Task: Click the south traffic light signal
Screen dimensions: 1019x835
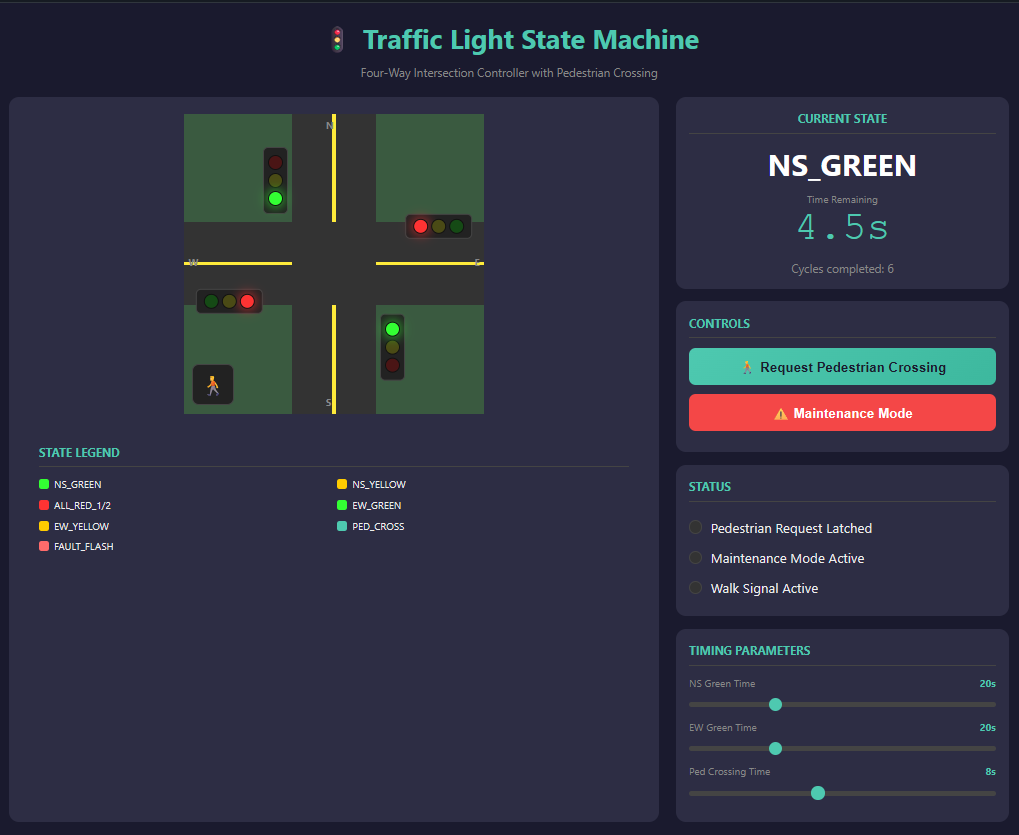Action: (392, 347)
